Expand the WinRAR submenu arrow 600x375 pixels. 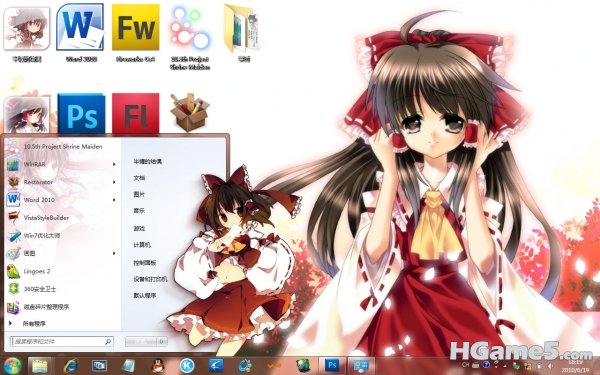114,164
